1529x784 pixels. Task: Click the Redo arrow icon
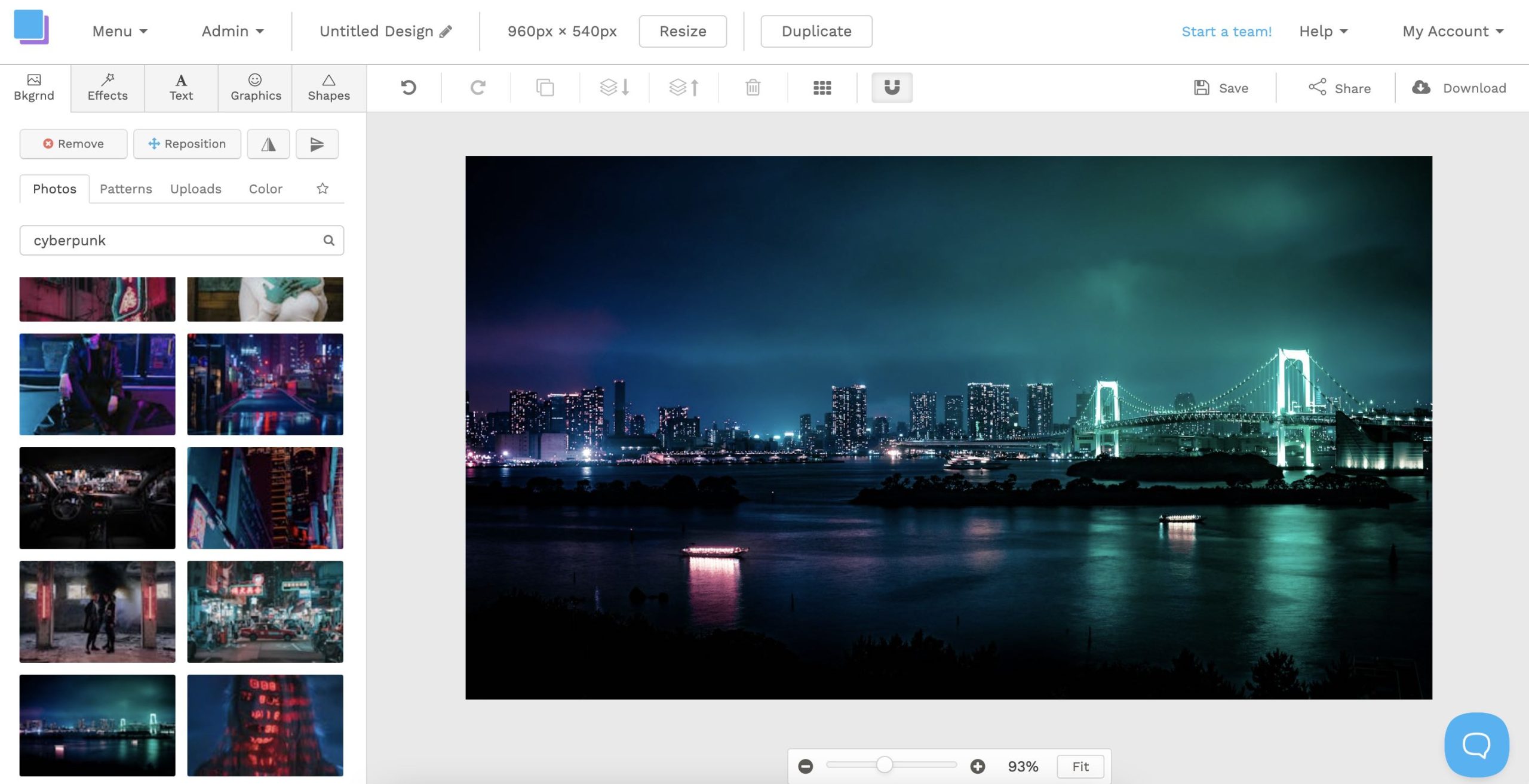click(x=477, y=87)
